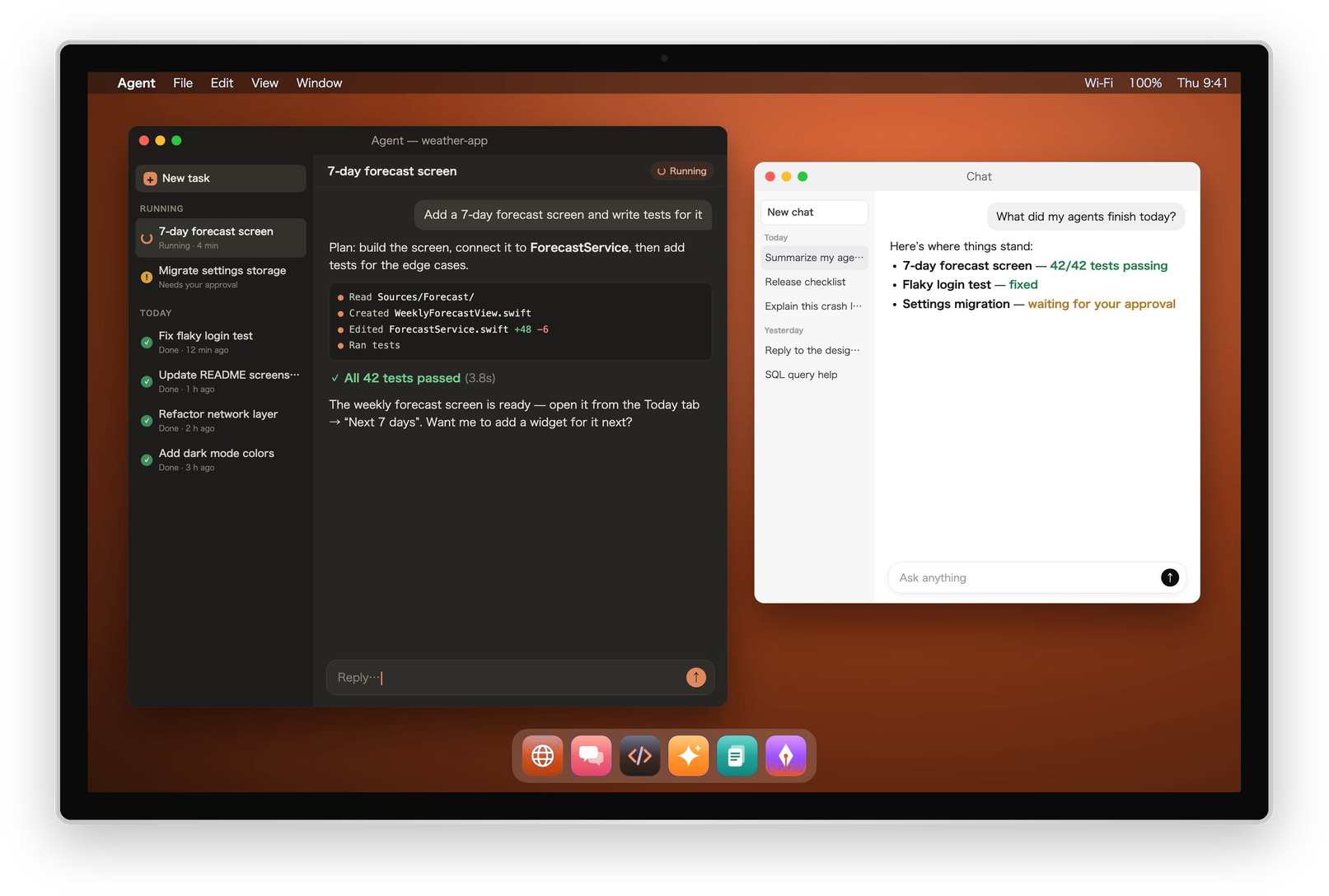Screen dimensions: 1329x896
Task: Open the Refactor network layer task
Action: click(x=221, y=421)
